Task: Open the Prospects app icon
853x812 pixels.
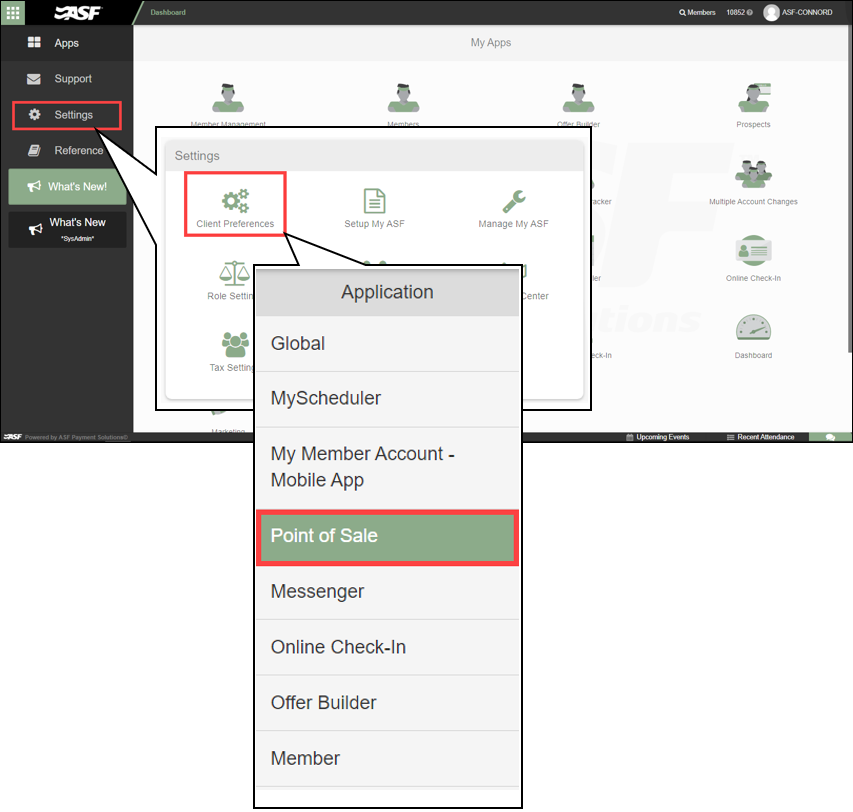Action: (x=753, y=98)
